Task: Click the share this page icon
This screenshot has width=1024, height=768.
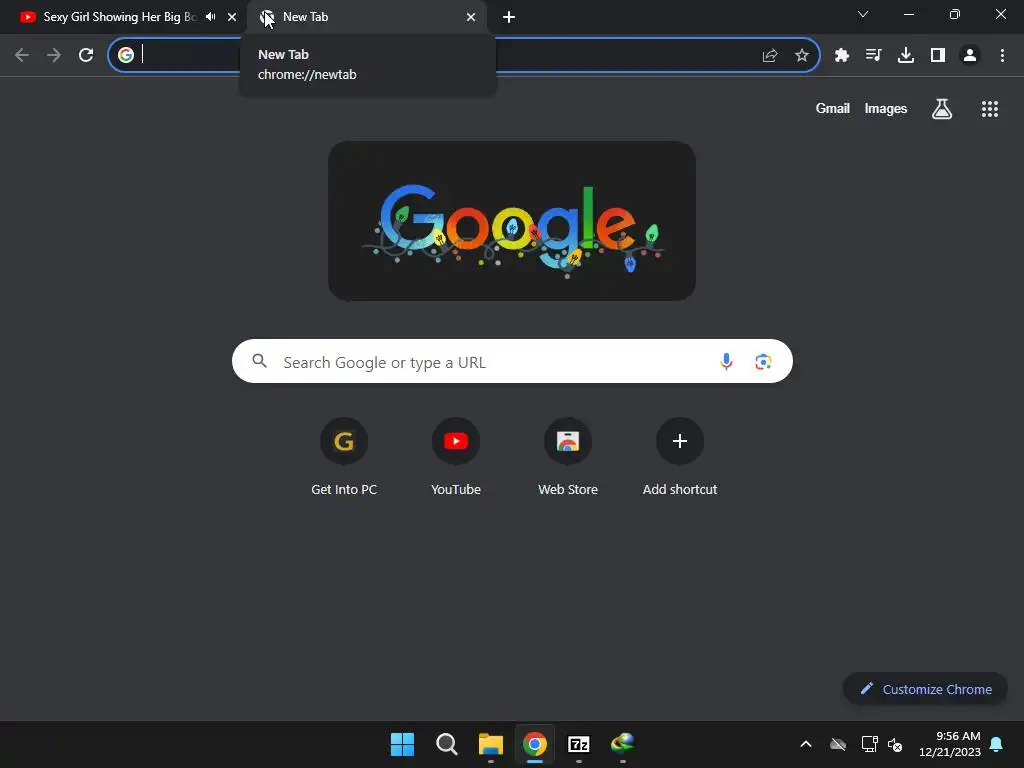Action: click(x=770, y=56)
